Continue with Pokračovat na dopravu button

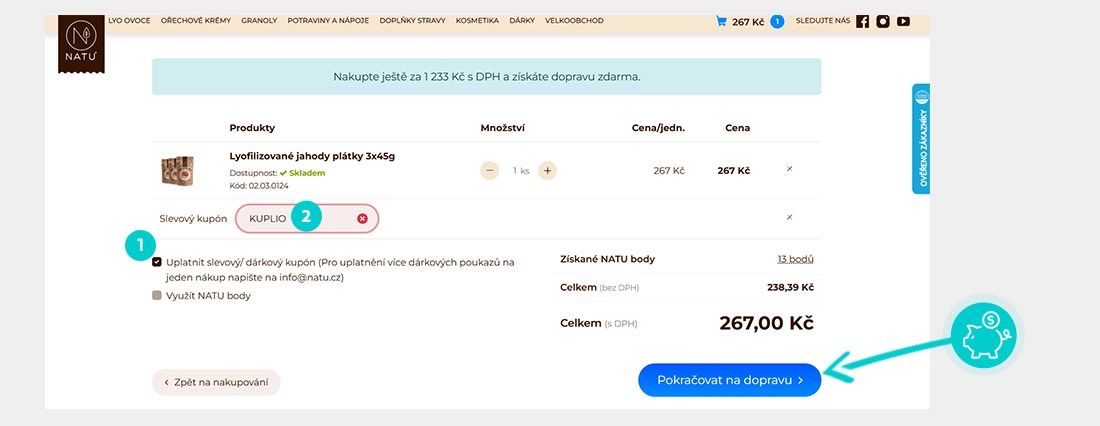[730, 380]
